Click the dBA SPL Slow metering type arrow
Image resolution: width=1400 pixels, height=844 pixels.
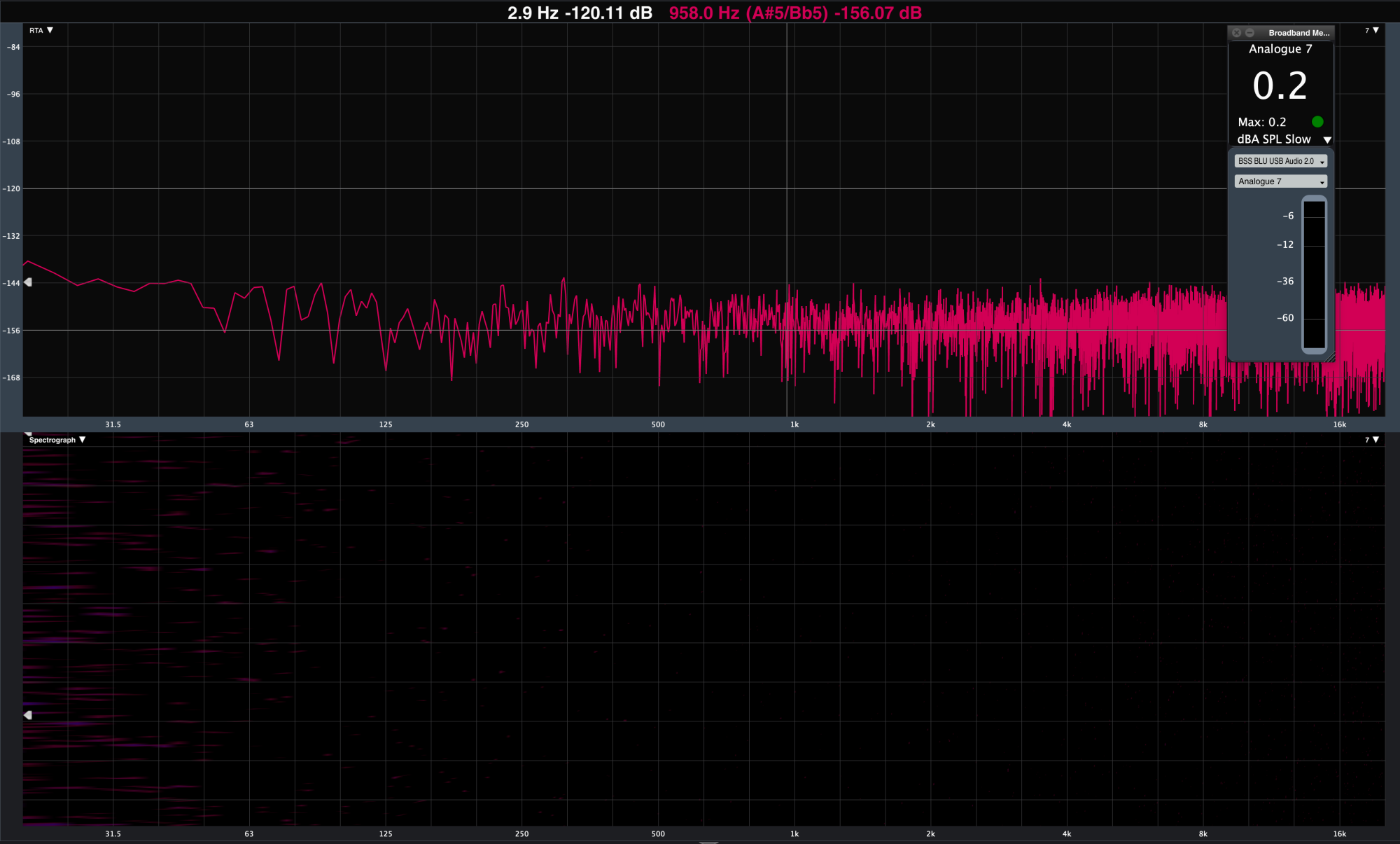(x=1326, y=140)
